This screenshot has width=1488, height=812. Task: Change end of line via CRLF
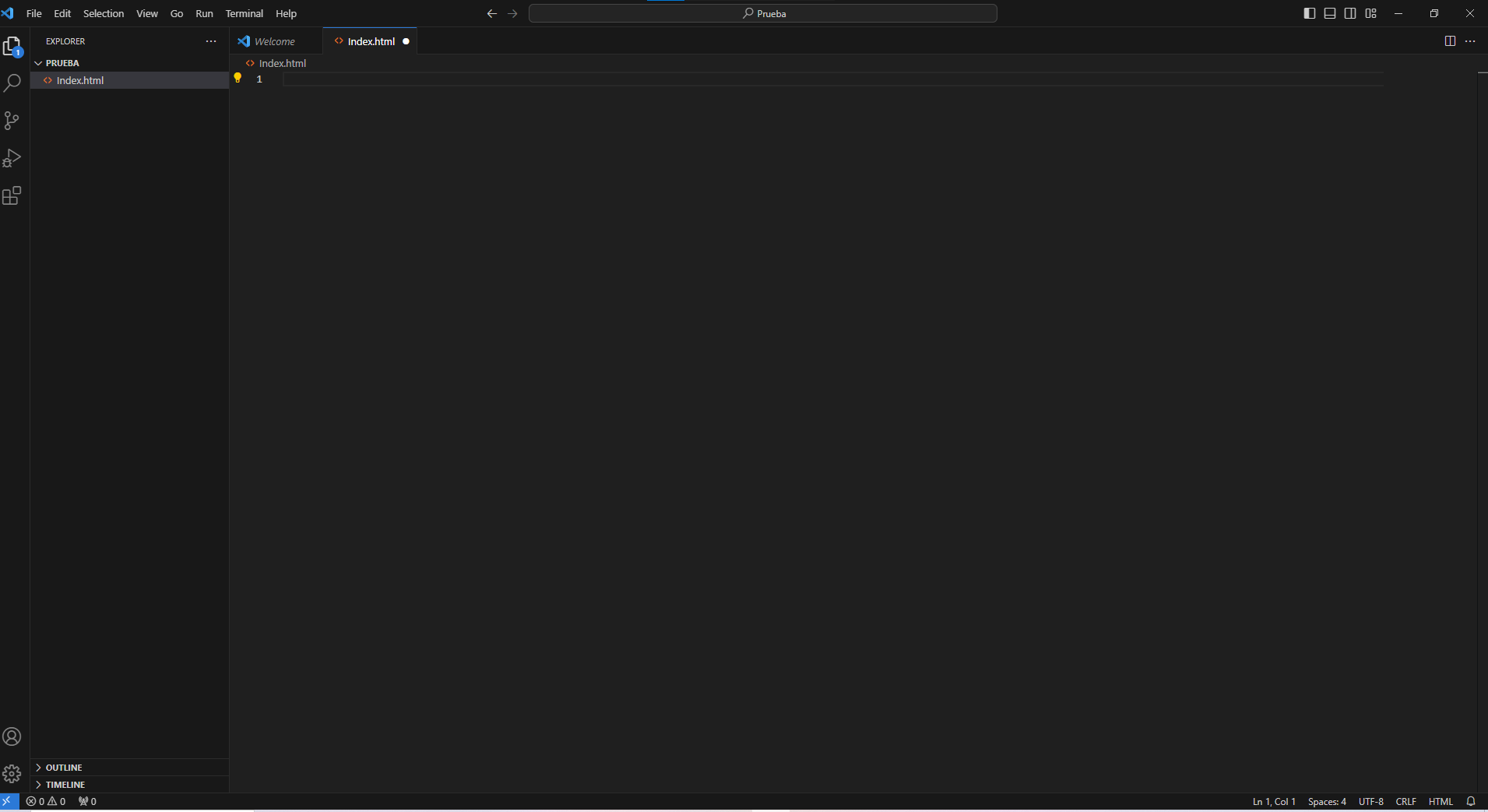pyautogui.click(x=1406, y=801)
